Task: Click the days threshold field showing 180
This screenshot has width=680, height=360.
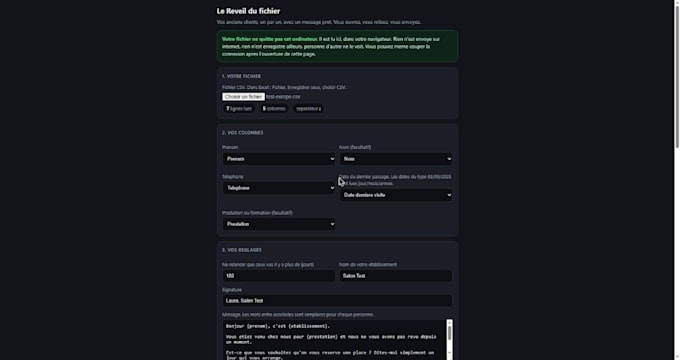Action: (x=279, y=276)
